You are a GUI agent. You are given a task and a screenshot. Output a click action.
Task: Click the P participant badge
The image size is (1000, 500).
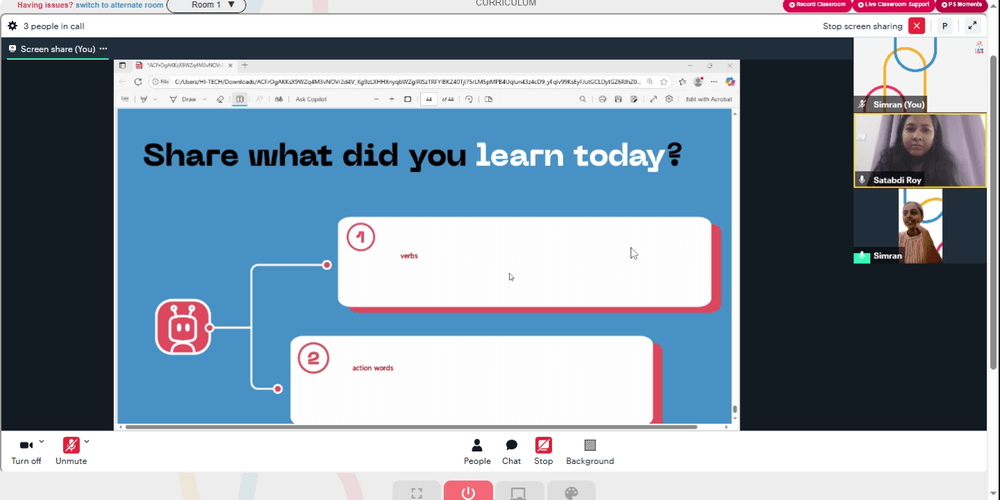point(945,26)
